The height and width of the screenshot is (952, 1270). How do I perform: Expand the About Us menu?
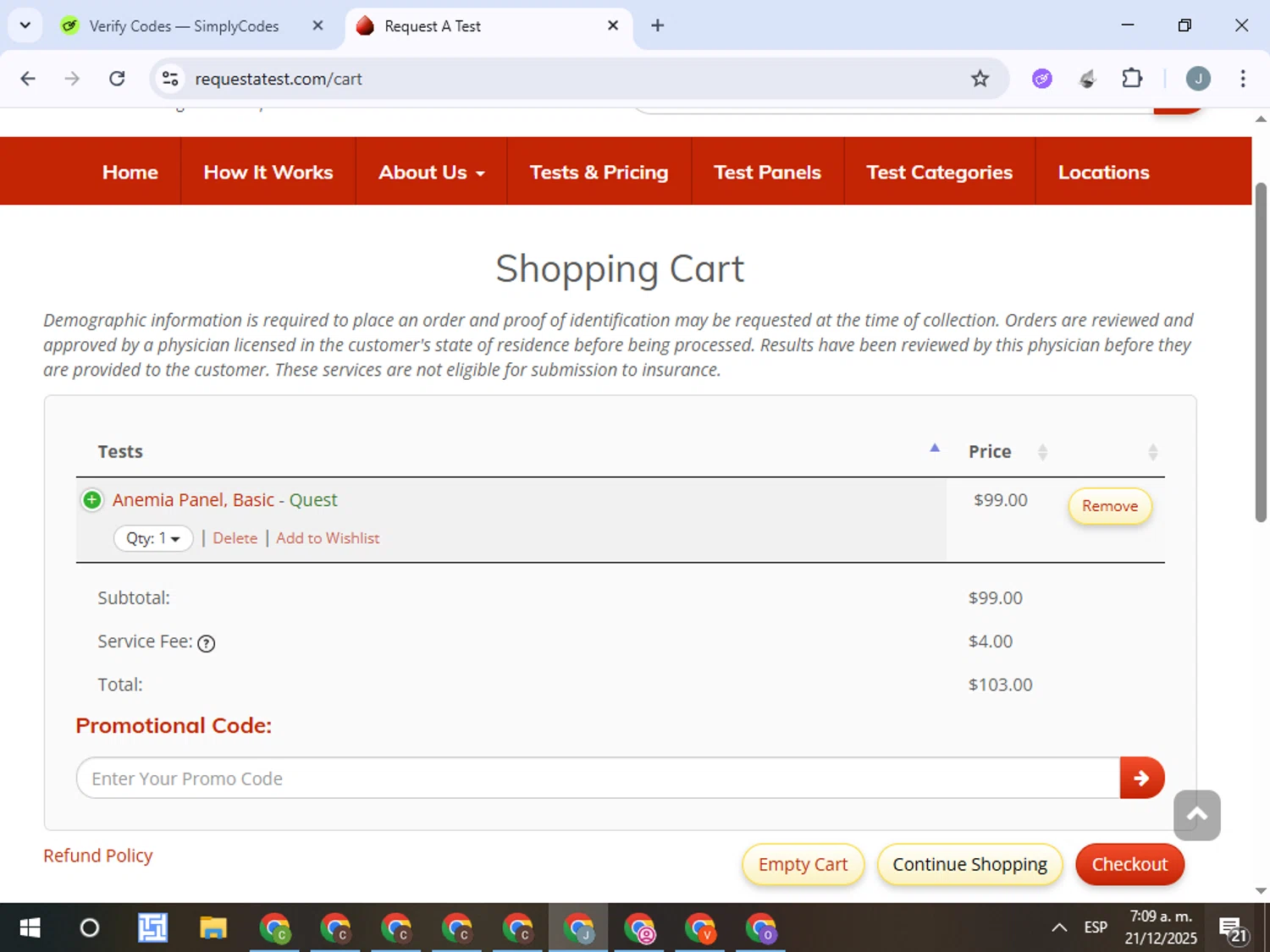(432, 173)
